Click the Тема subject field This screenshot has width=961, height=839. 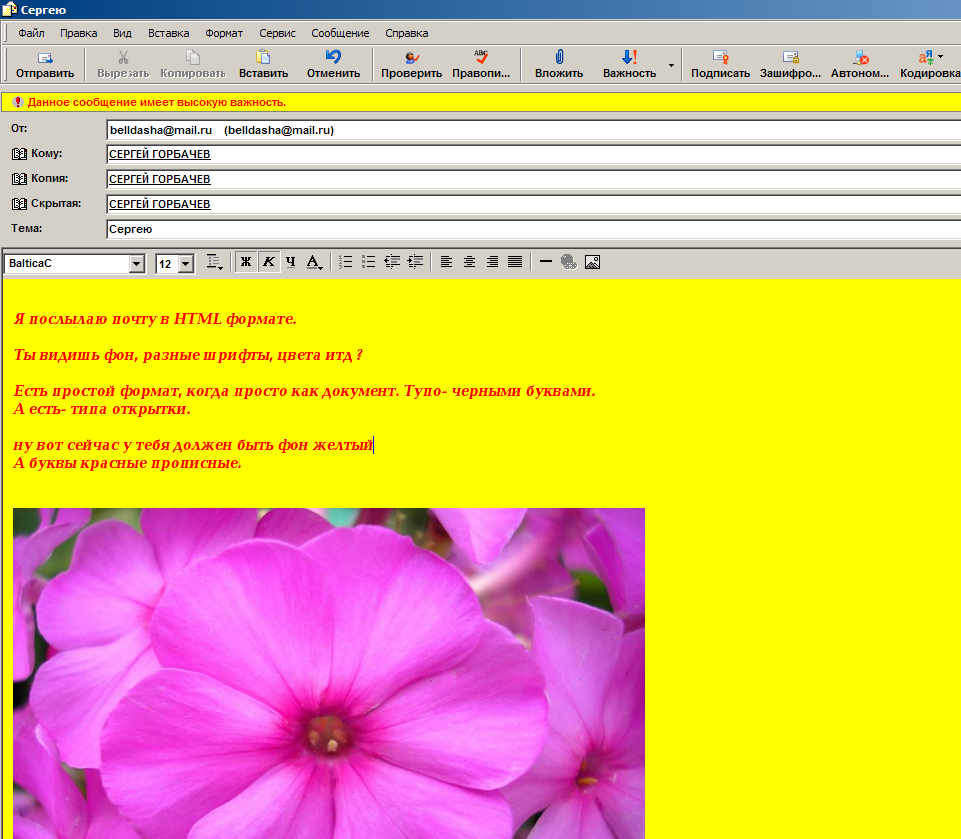(533, 229)
